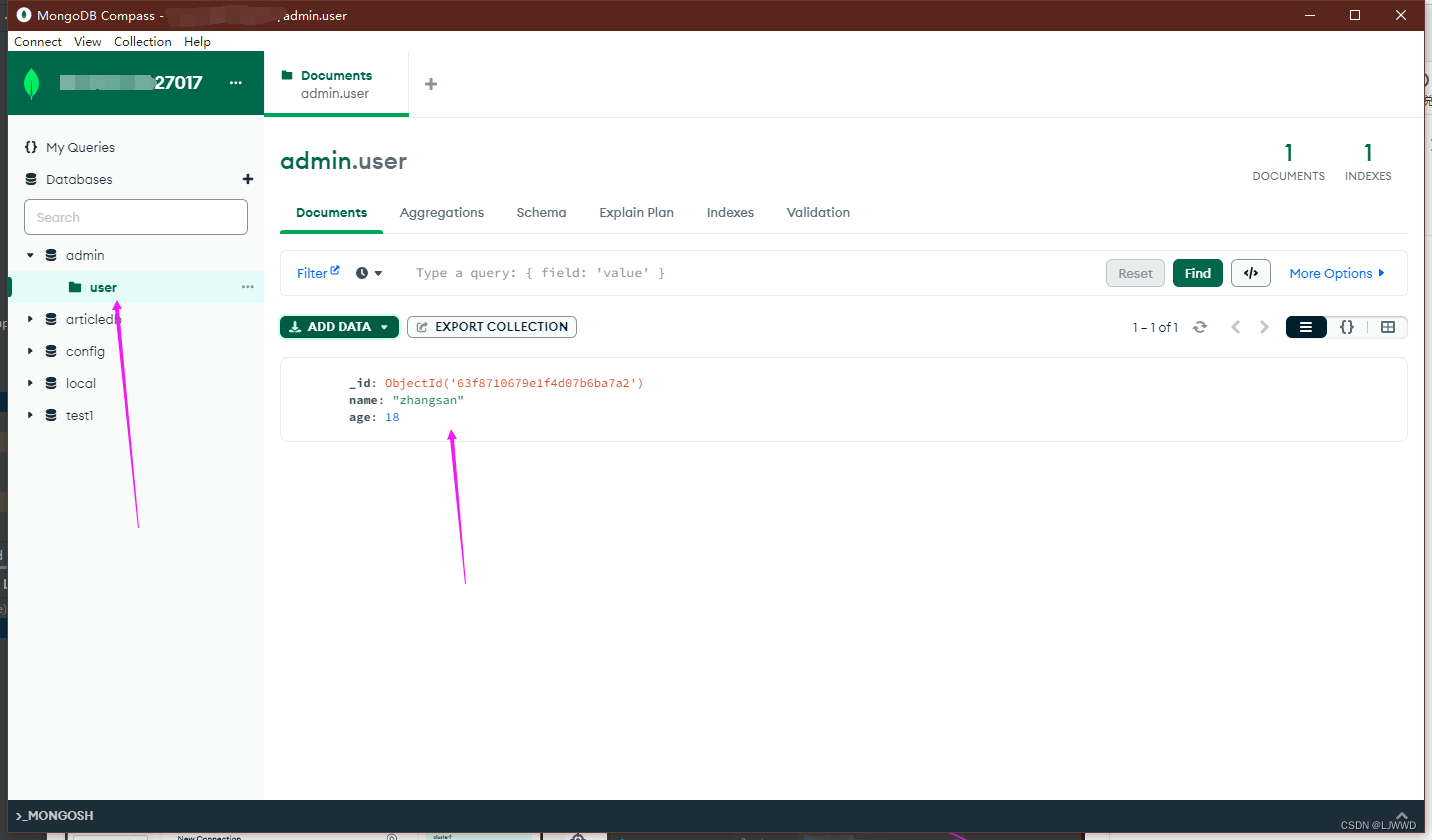Expand shell with chevron at bottom right
This screenshot has width=1432, height=840.
pyautogui.click(x=1402, y=815)
